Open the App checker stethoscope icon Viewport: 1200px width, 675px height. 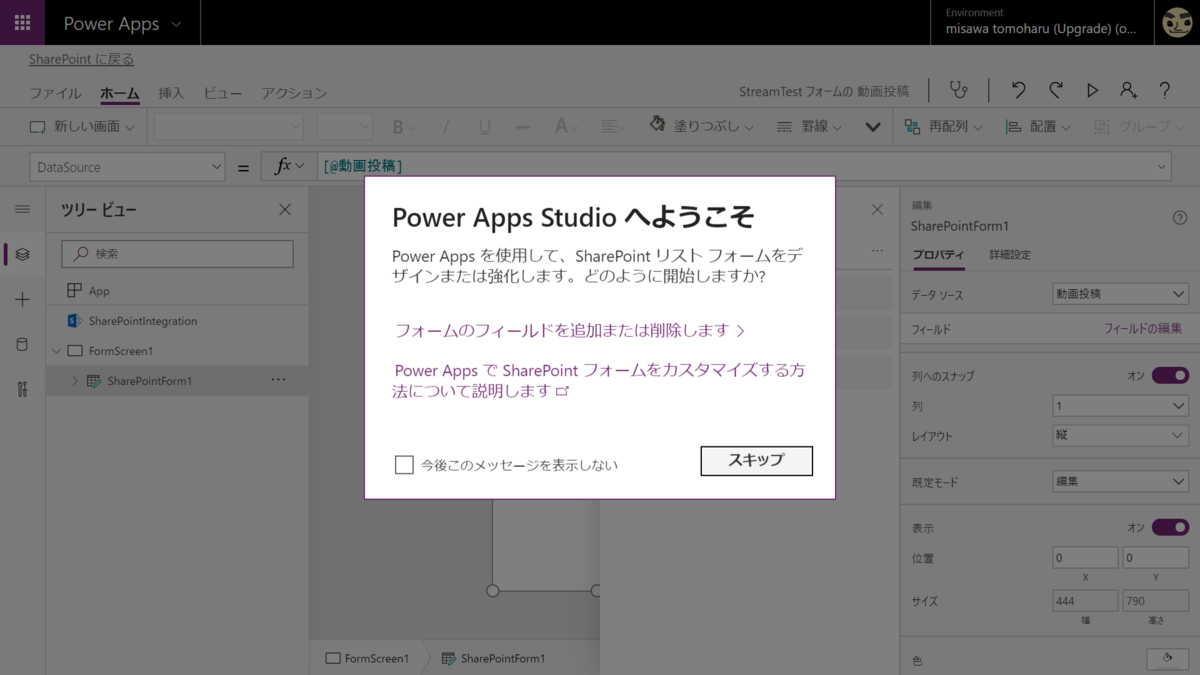click(958, 90)
